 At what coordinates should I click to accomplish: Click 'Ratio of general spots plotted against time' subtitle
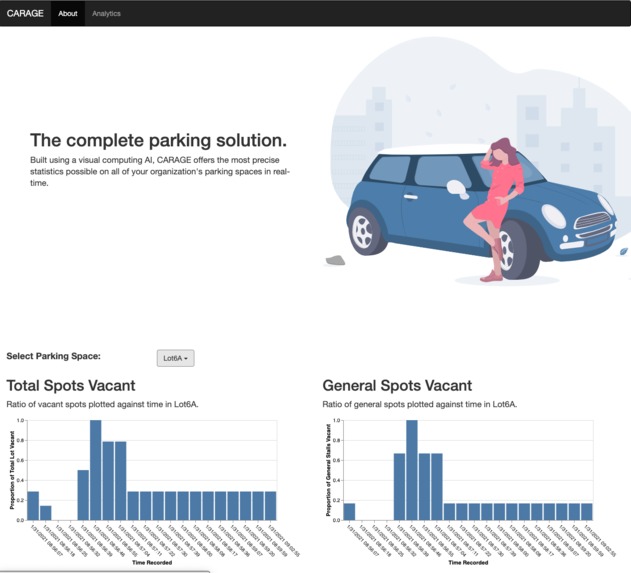point(420,404)
